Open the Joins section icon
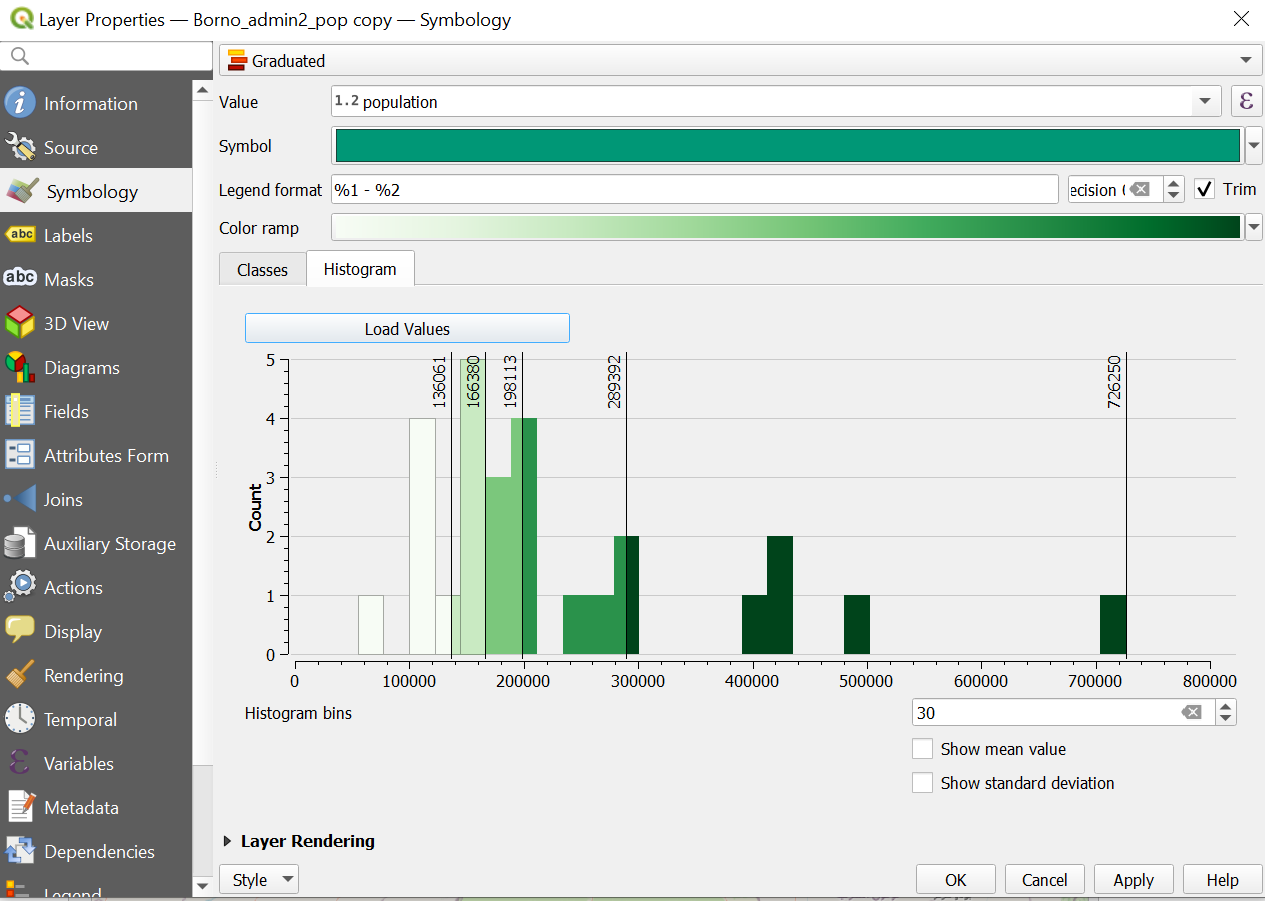Viewport: 1265px width, 901px height. 20,499
